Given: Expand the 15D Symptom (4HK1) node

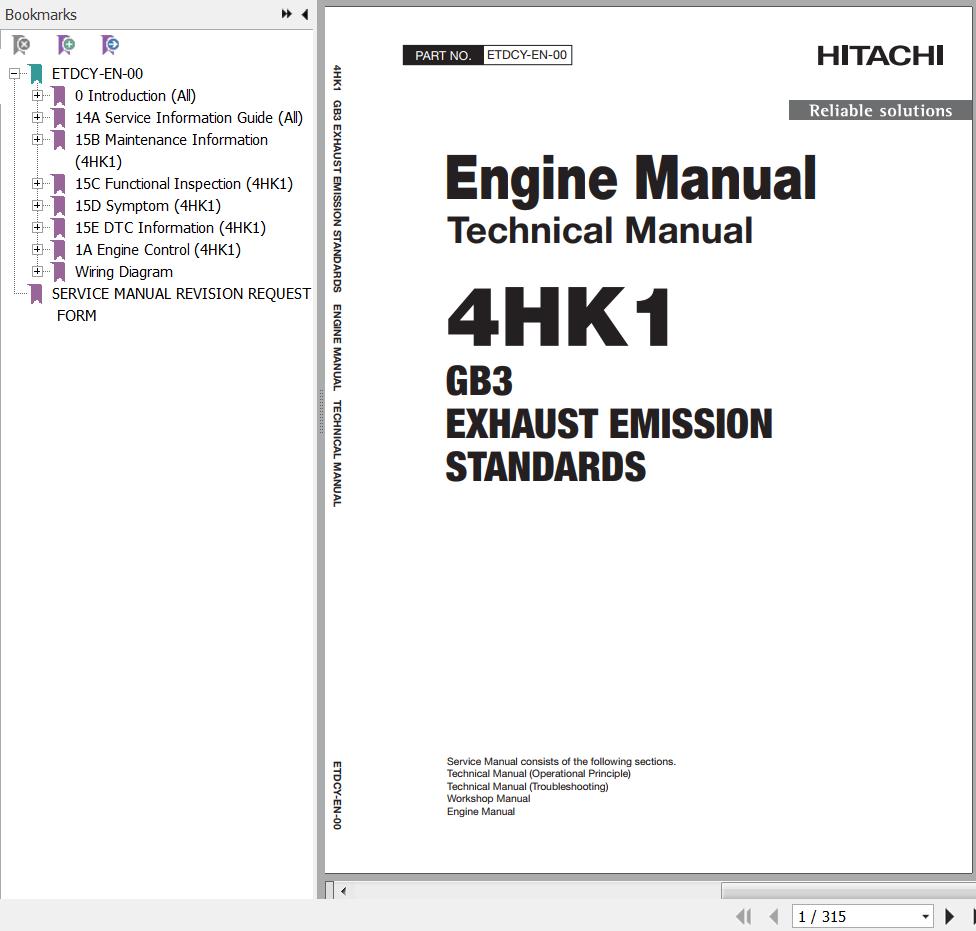Looking at the screenshot, I should [x=37, y=206].
